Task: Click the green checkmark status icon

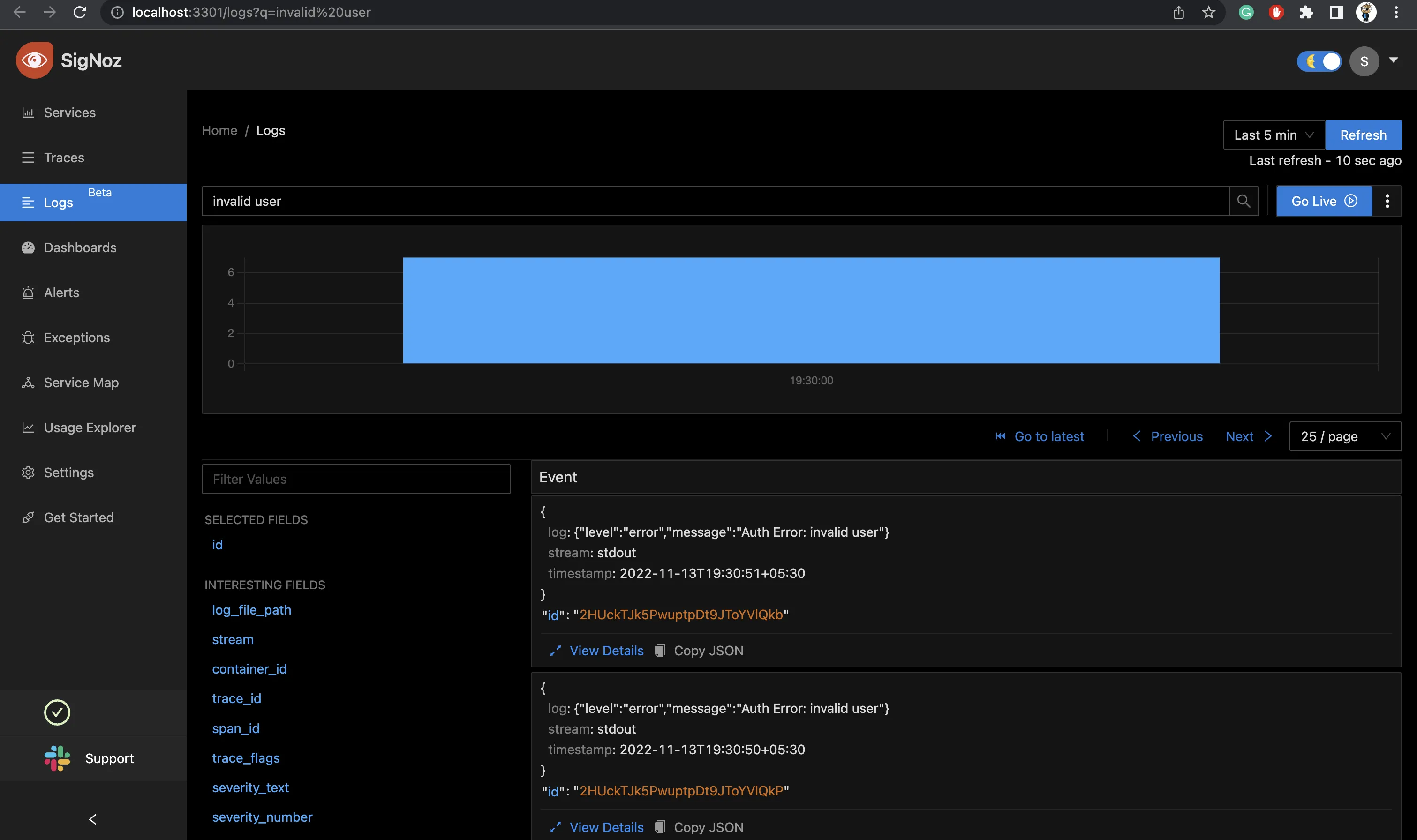Action: 57,712
